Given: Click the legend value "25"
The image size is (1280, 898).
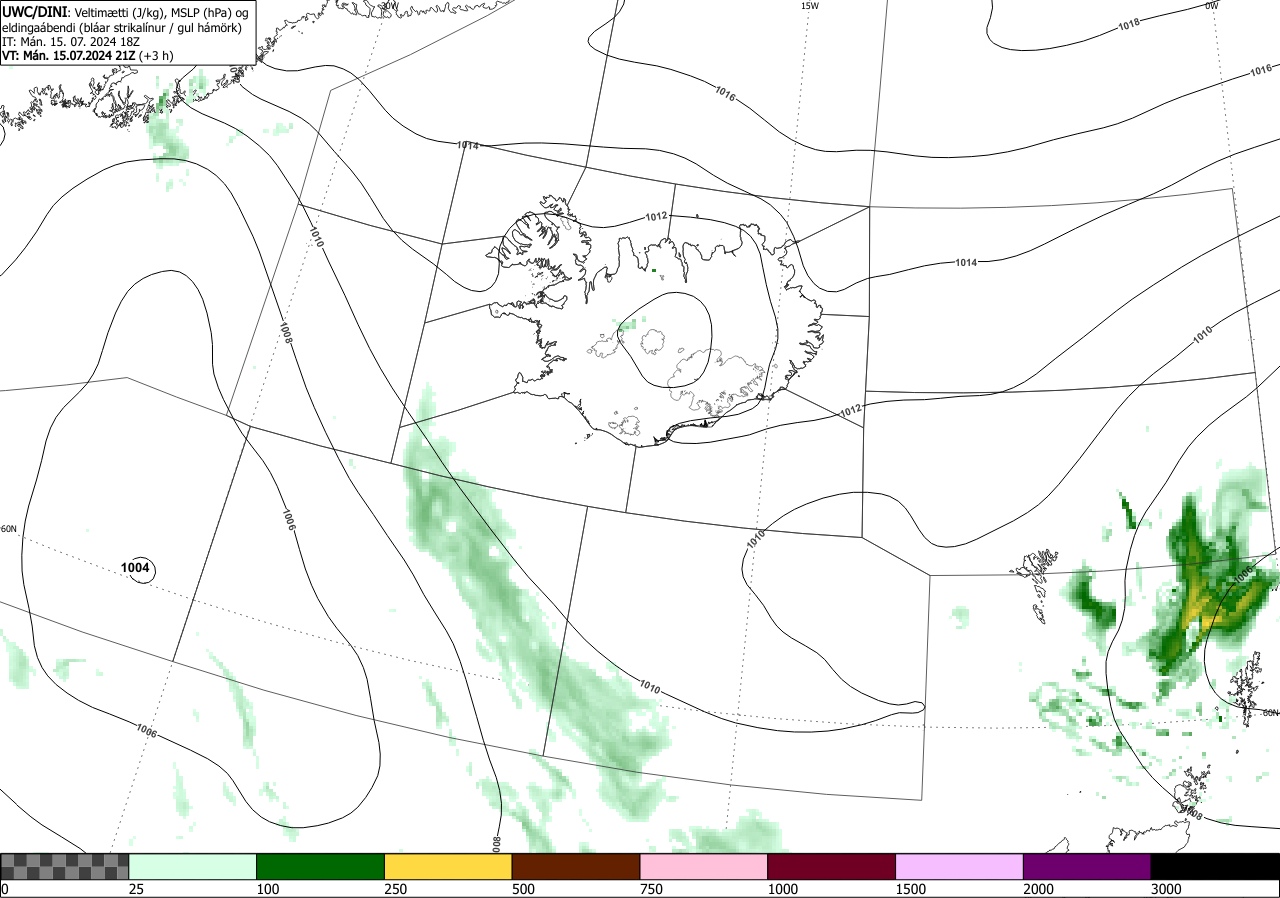Looking at the screenshot, I should click(x=136, y=889).
